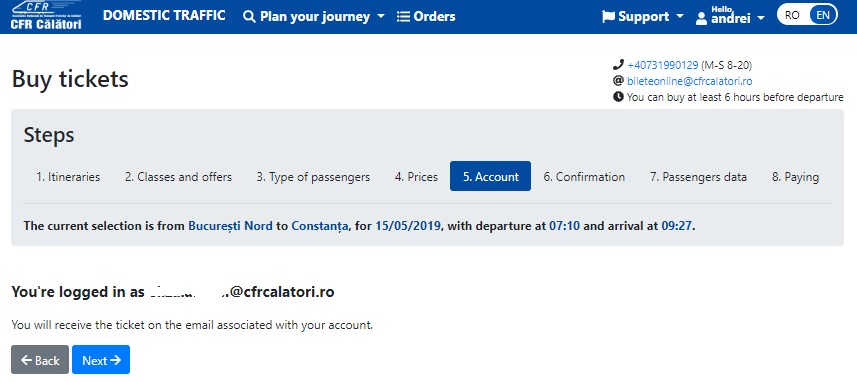The height and width of the screenshot is (382, 857).
Task: Click the phone icon beside the contact number
Action: coord(618,65)
